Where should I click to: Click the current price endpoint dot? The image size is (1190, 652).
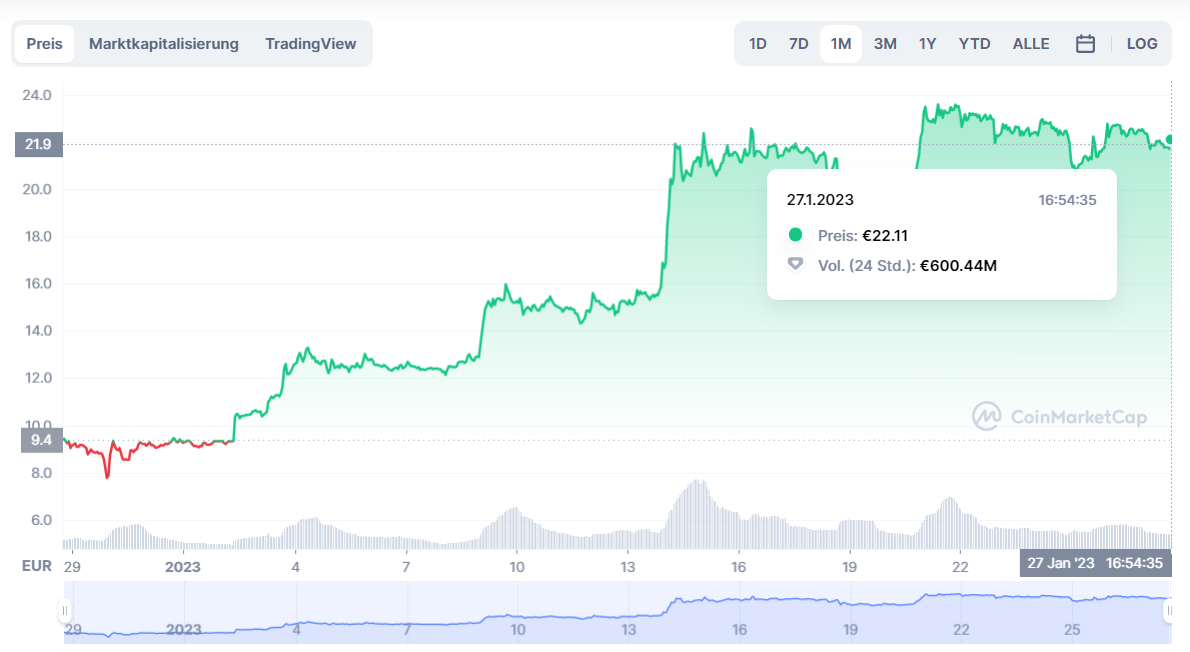tap(1170, 140)
